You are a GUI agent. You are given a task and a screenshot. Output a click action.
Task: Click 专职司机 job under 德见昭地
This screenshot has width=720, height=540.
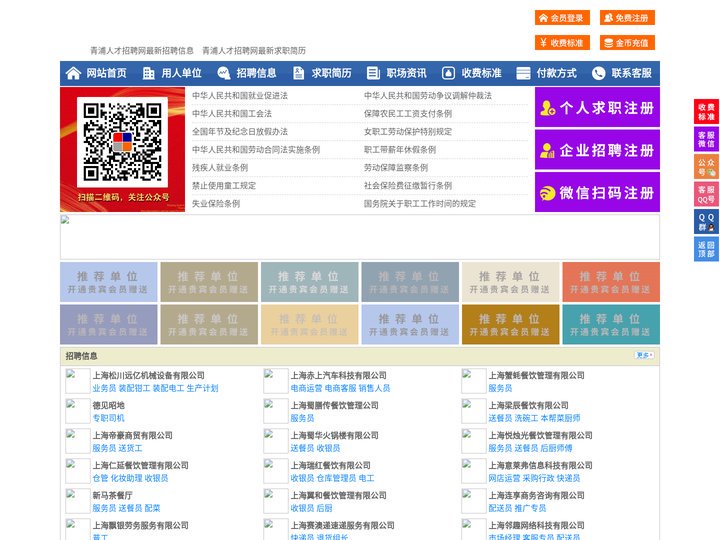108,418
